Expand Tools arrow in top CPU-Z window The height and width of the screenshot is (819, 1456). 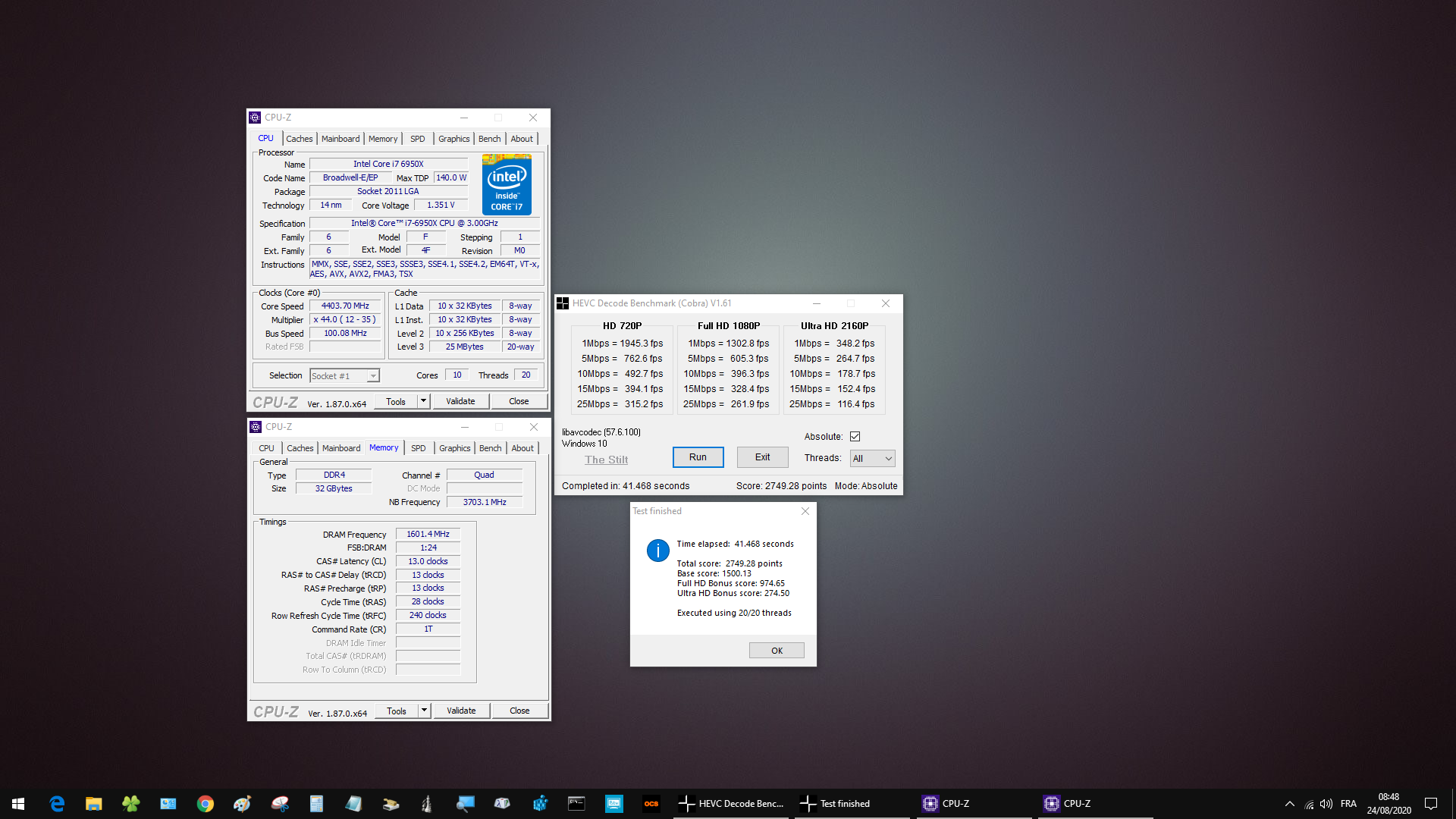(423, 401)
